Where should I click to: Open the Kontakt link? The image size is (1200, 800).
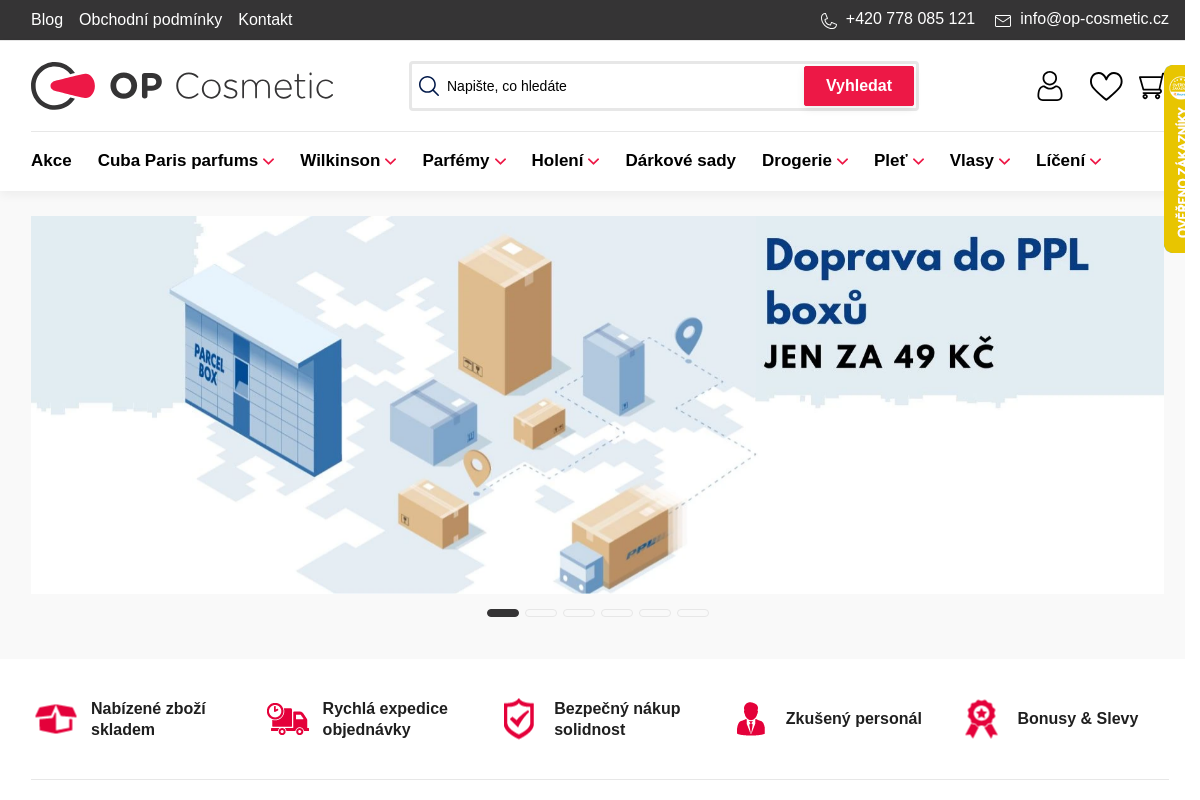[265, 20]
